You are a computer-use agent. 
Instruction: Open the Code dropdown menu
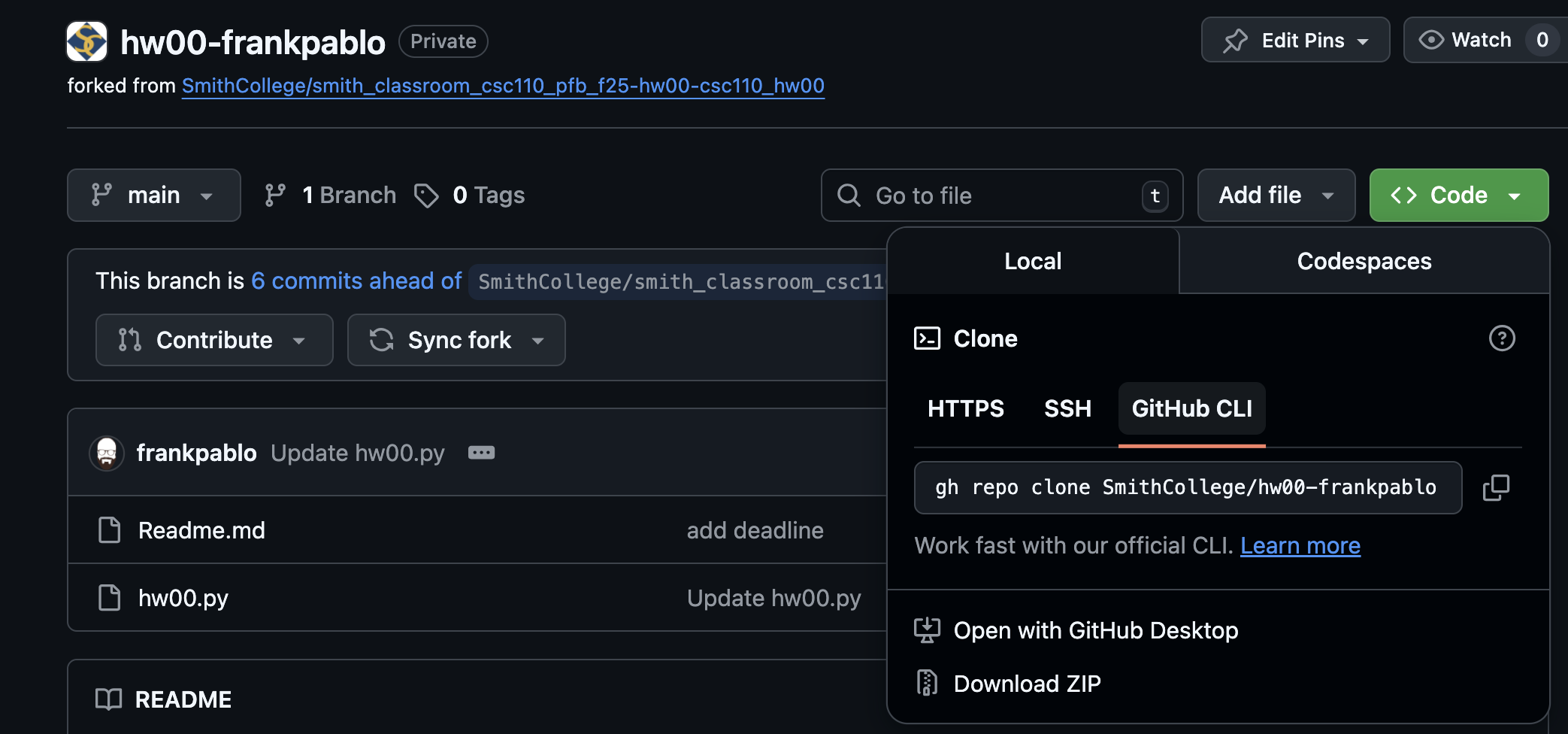pyautogui.click(x=1458, y=195)
